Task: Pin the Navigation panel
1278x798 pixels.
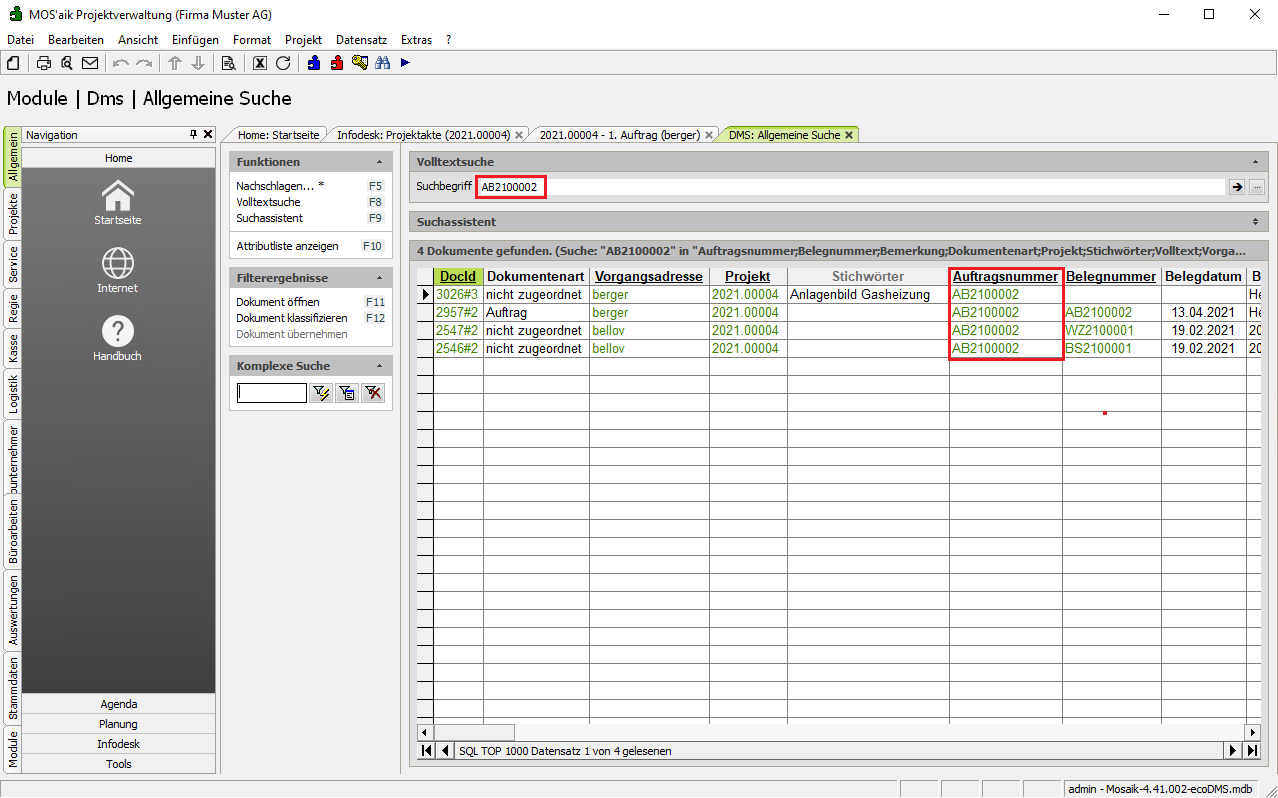Action: pos(194,135)
